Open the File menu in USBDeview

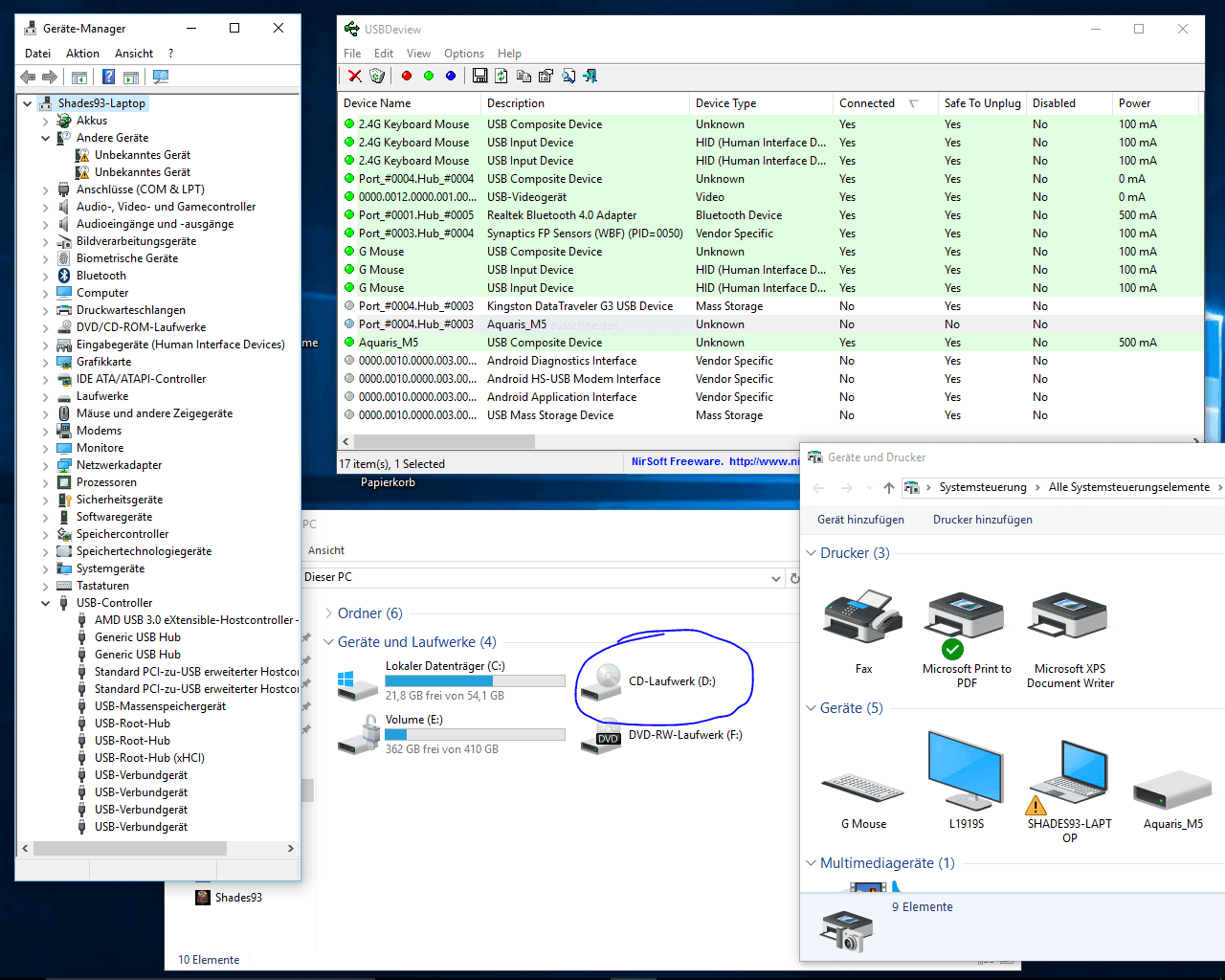click(352, 54)
